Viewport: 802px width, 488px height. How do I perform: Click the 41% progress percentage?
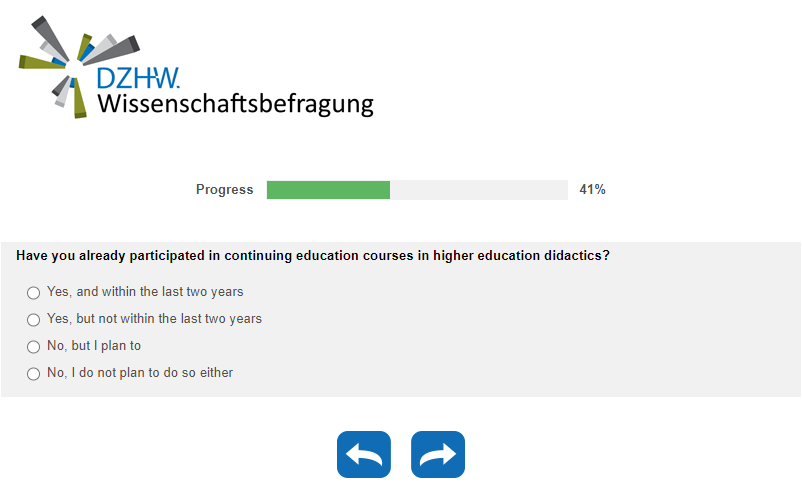coord(592,190)
